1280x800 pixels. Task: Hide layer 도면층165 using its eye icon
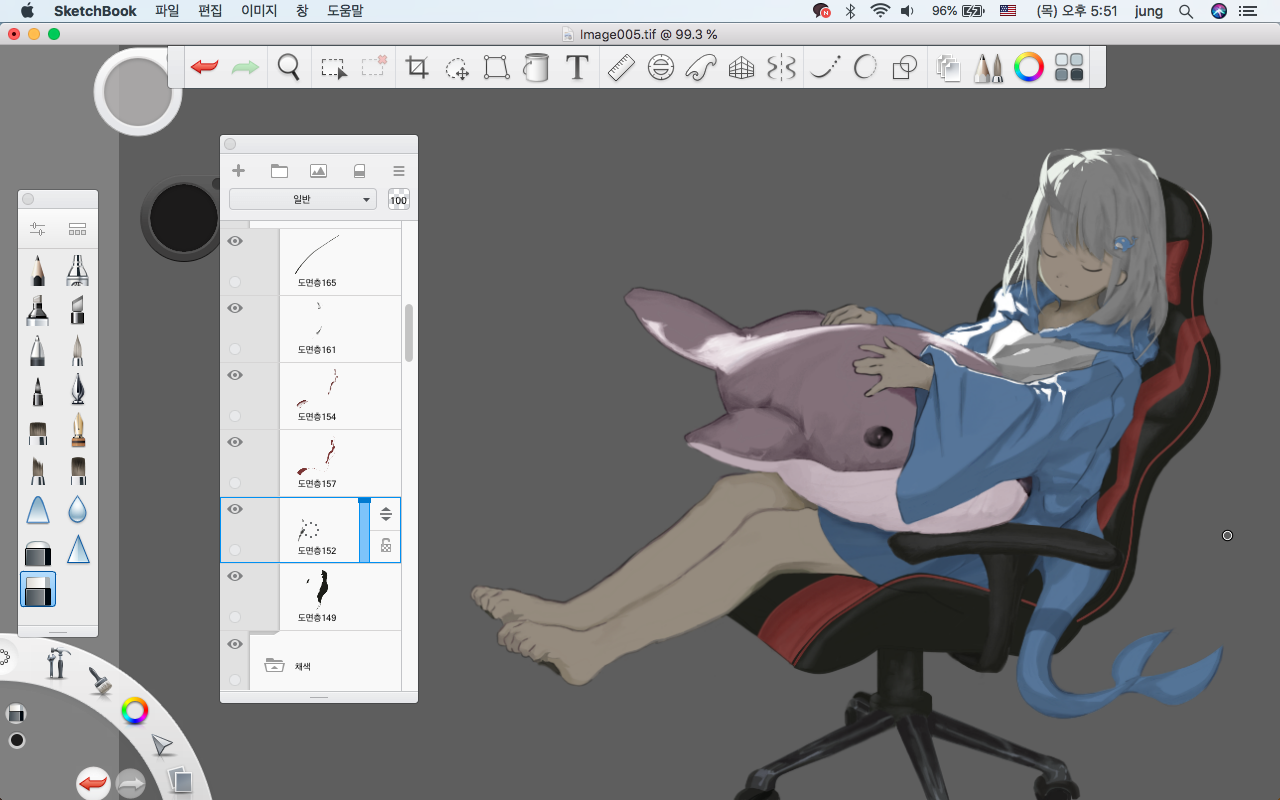click(x=235, y=242)
